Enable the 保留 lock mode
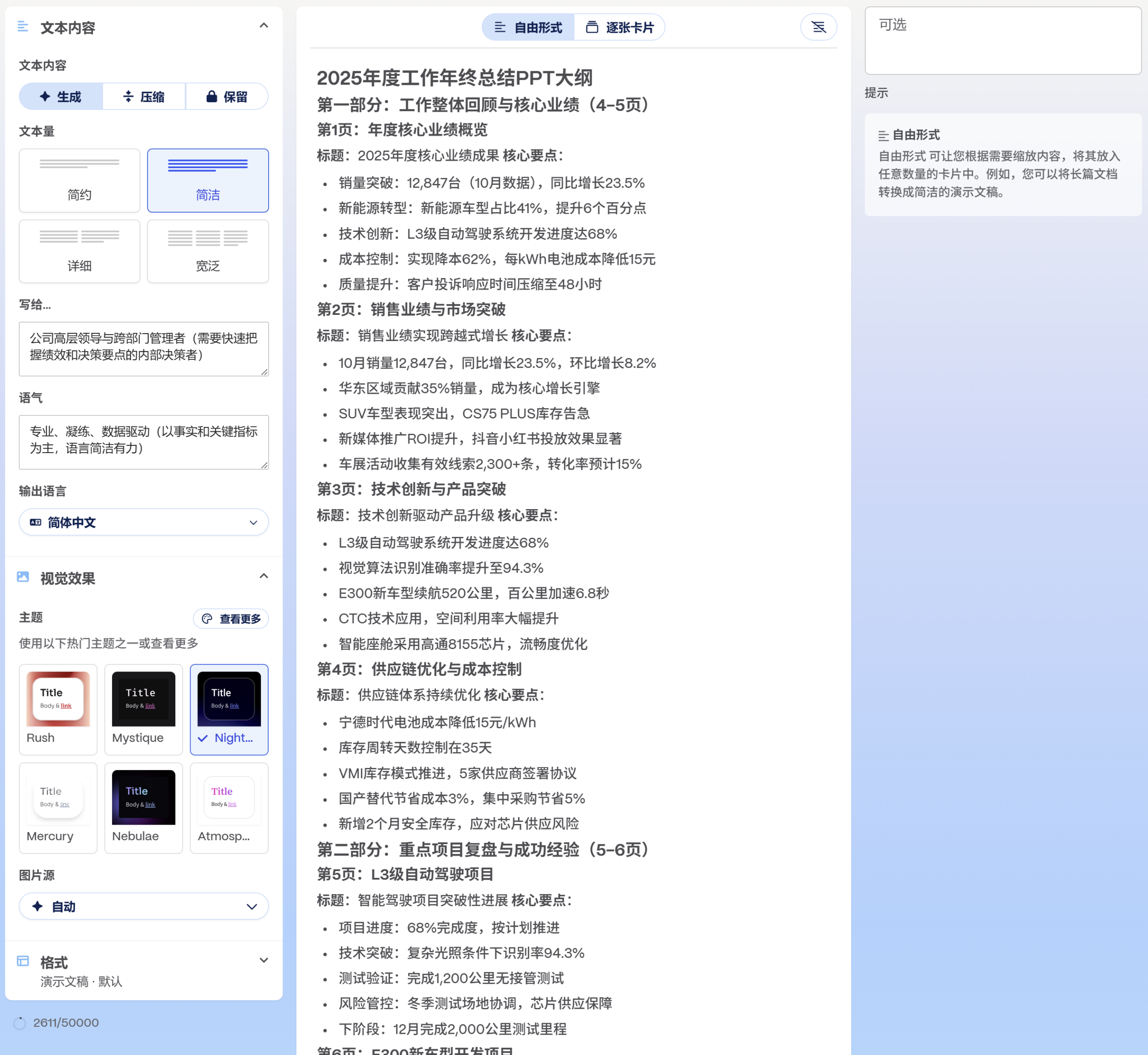The image size is (1148, 1055). click(227, 96)
